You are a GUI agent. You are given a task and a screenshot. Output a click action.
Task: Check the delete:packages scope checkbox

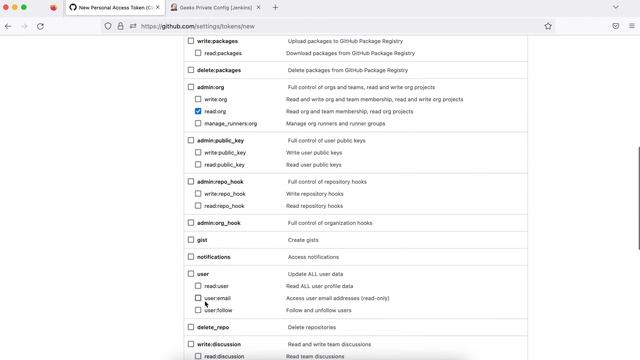(191, 70)
